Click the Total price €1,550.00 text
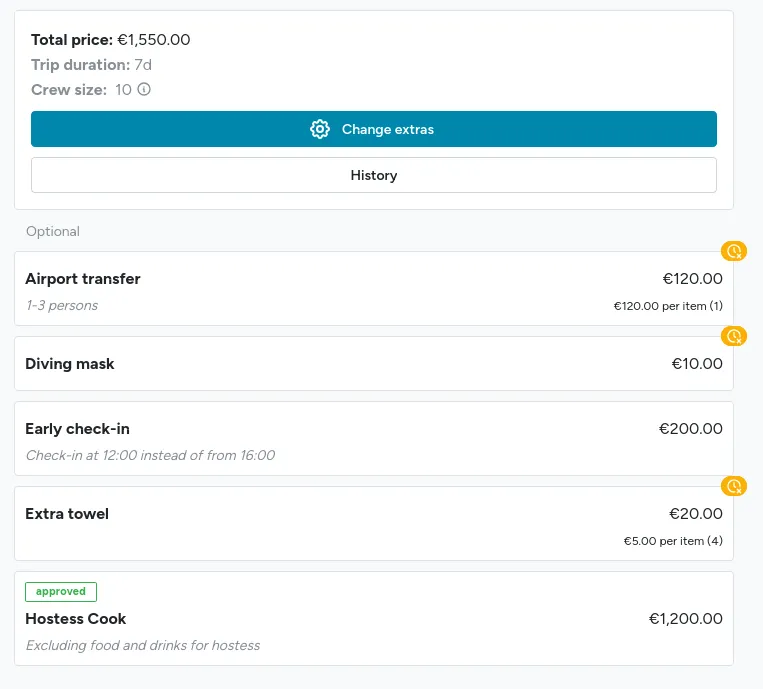The image size is (763, 689). pos(111,39)
